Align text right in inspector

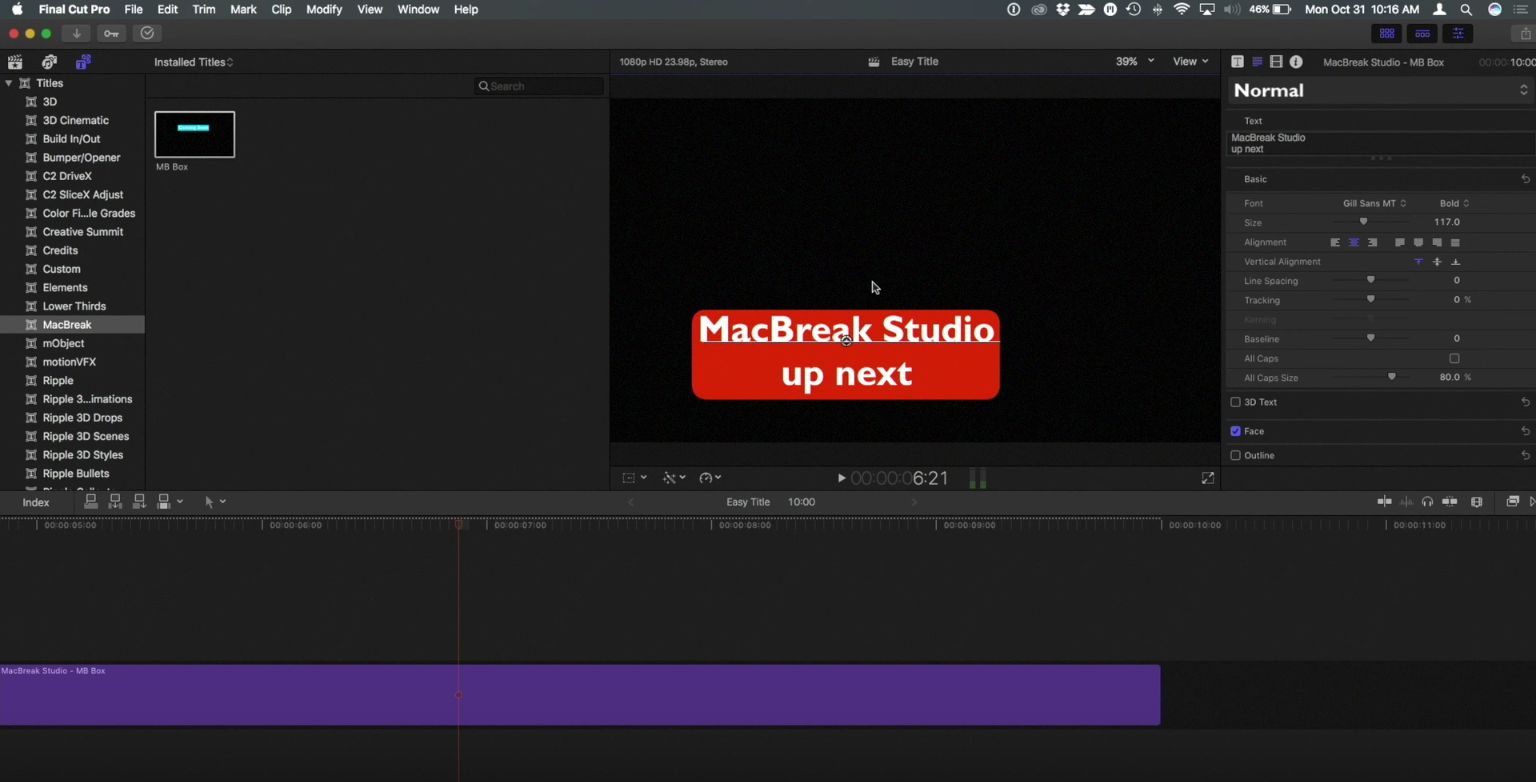click(1372, 242)
